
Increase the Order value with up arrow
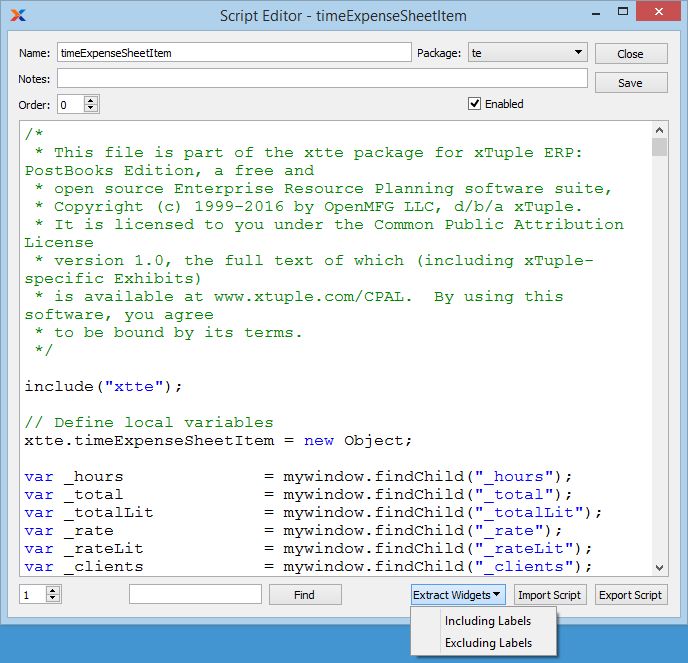pyautogui.click(x=91, y=100)
